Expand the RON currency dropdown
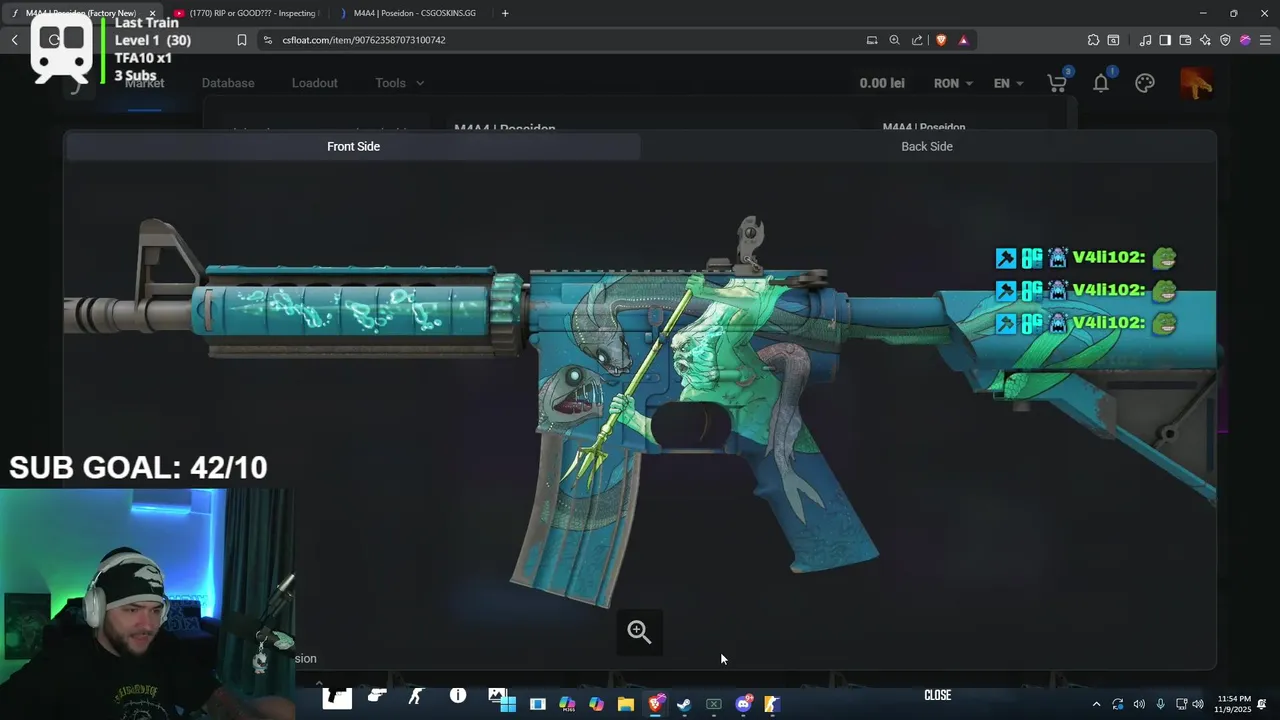The width and height of the screenshot is (1280, 720). 953,83
